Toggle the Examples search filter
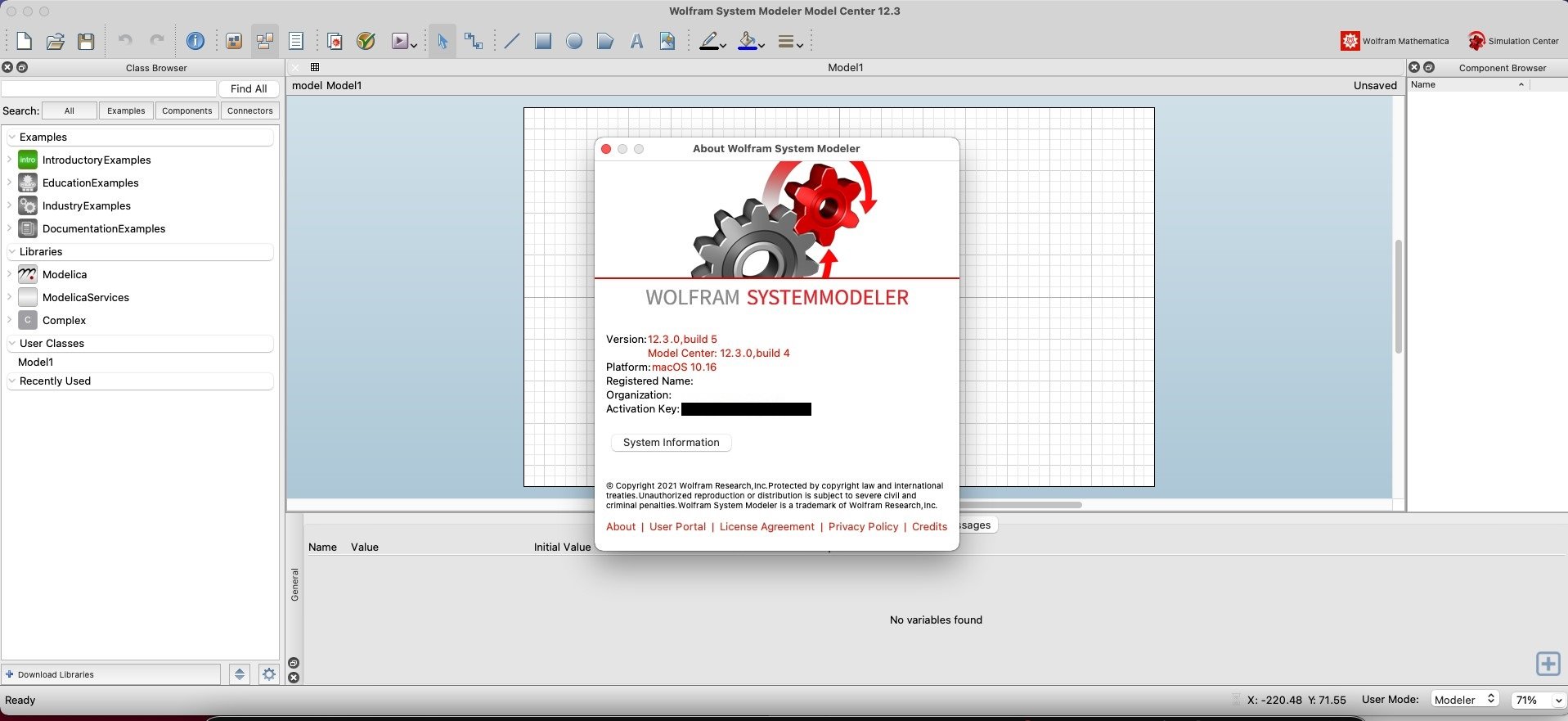 click(x=126, y=110)
